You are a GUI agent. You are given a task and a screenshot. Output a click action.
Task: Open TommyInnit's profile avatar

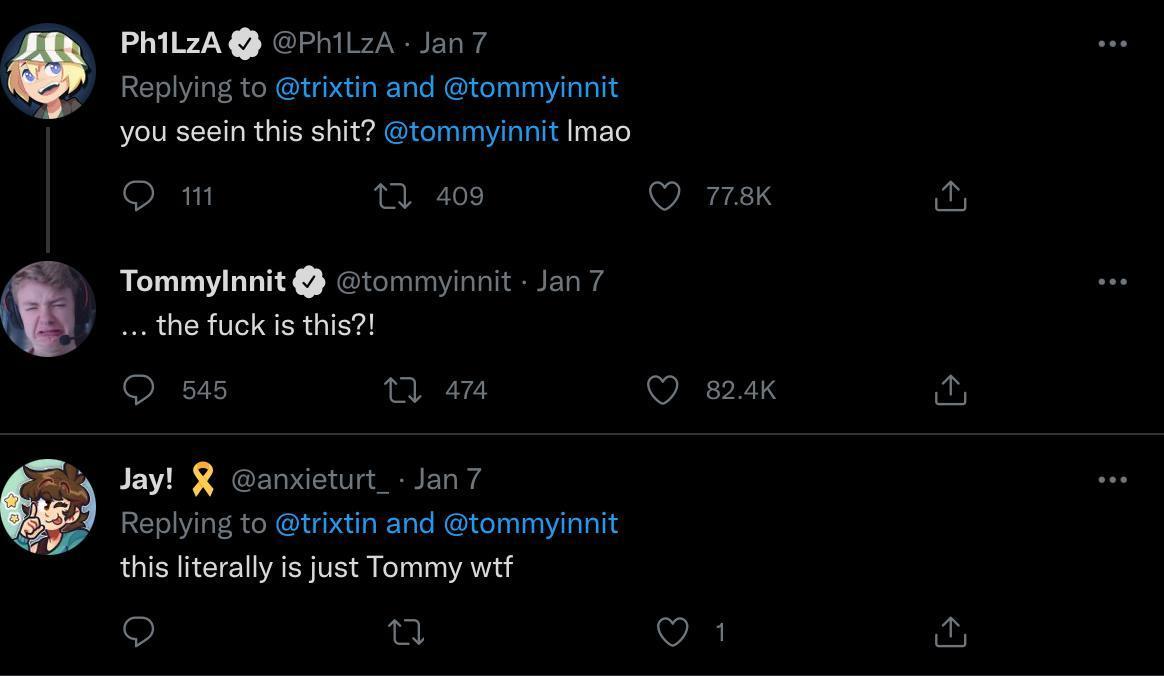coord(48,308)
